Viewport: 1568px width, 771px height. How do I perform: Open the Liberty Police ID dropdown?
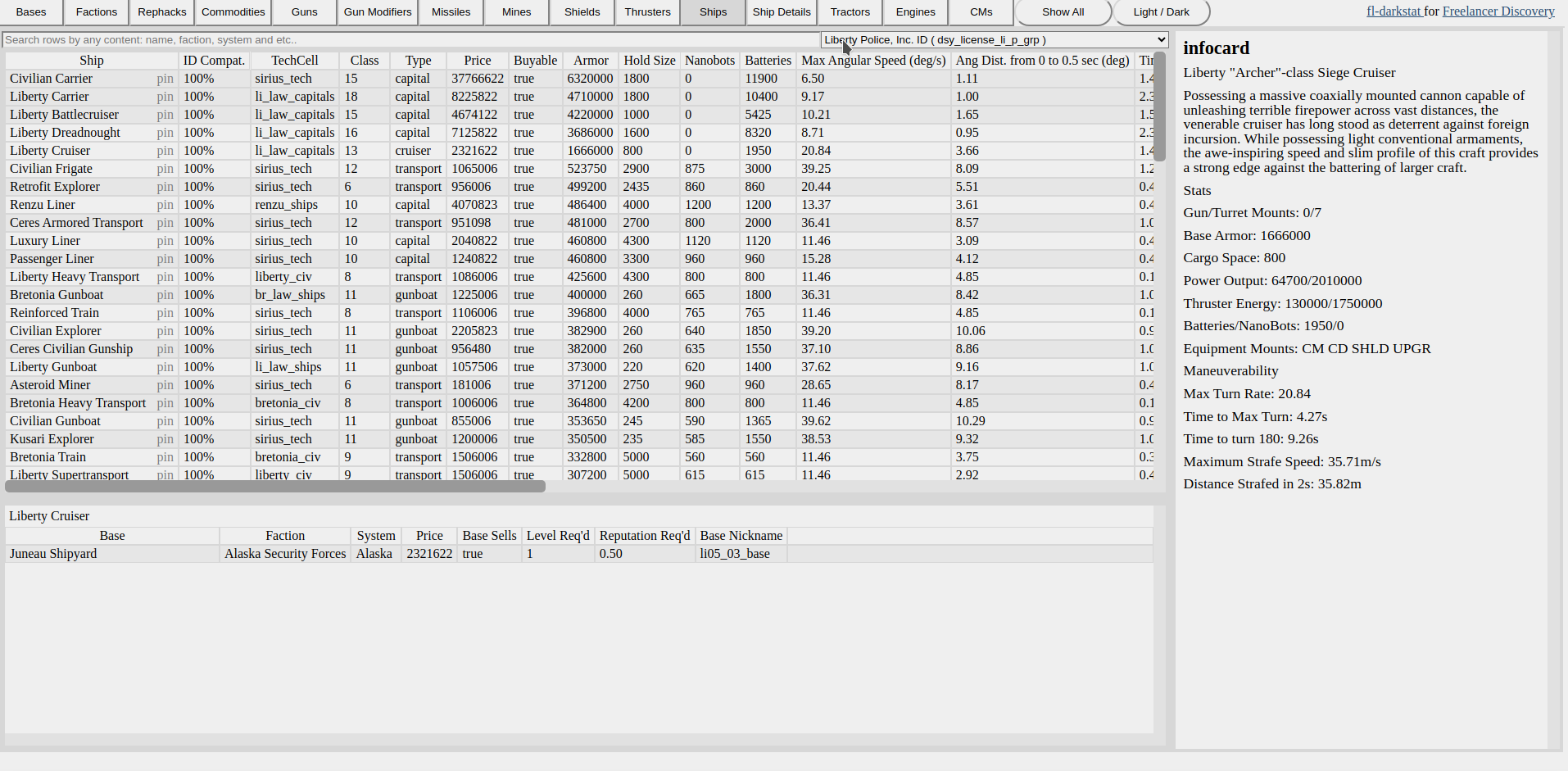(x=995, y=40)
